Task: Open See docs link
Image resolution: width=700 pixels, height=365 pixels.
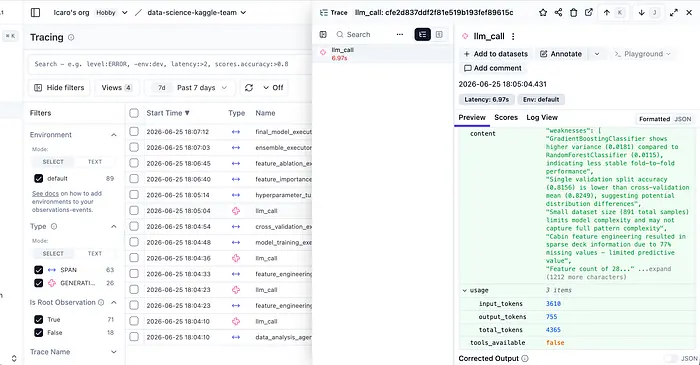Action: 46,194
